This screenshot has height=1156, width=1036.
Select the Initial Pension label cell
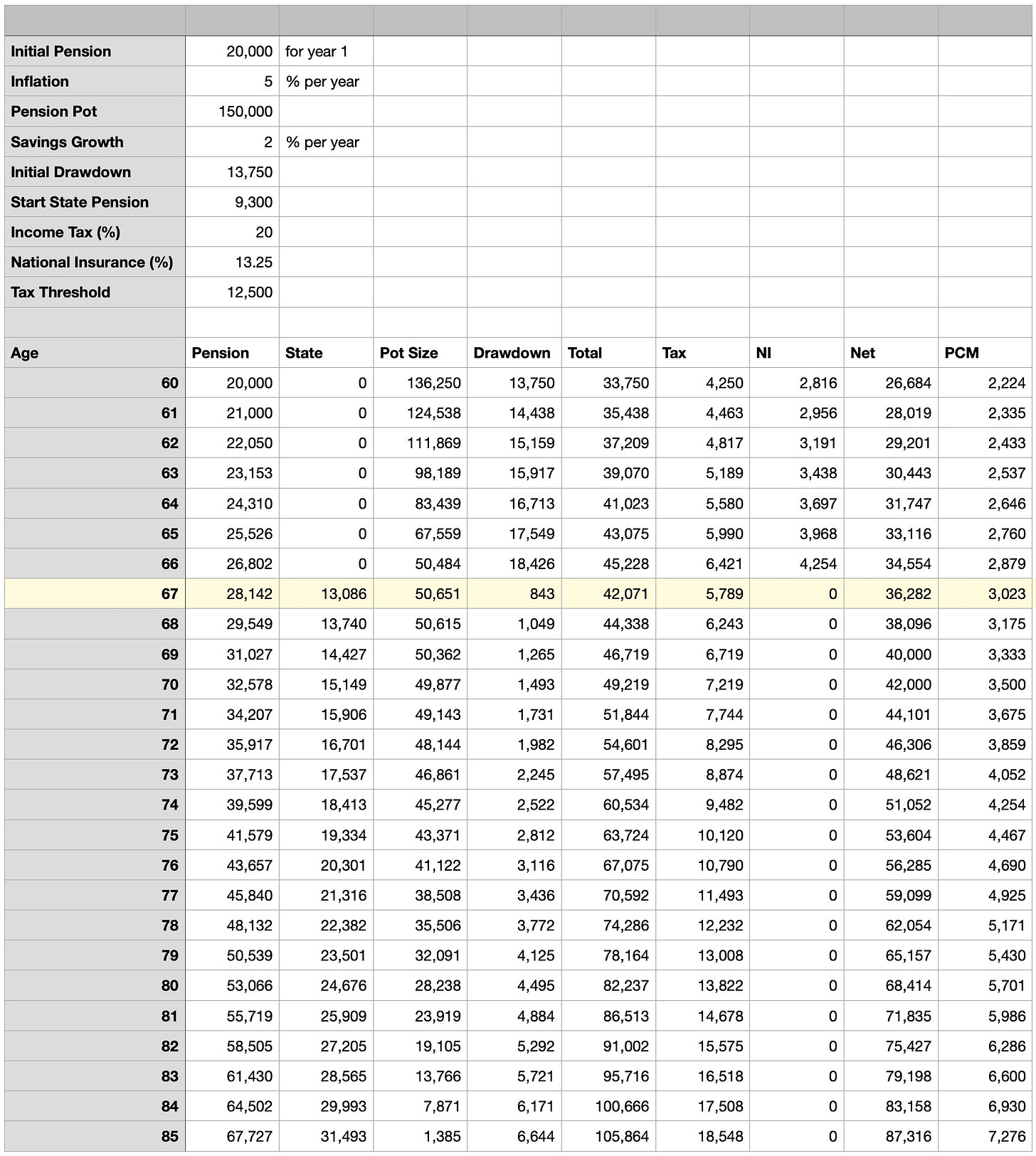95,51
